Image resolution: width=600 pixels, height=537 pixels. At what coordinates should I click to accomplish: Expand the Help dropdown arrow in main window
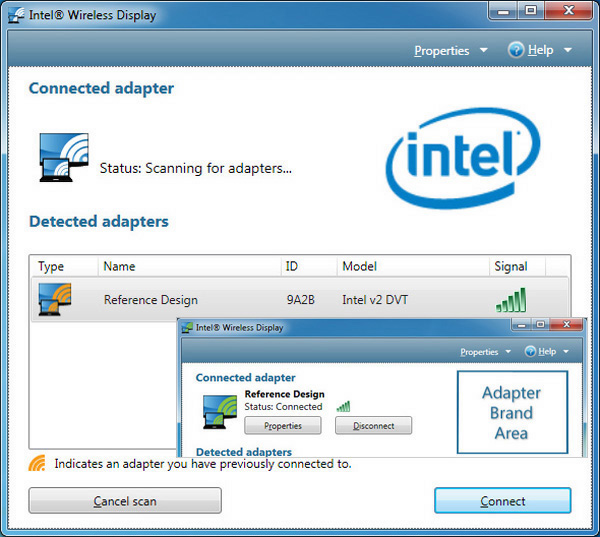568,50
